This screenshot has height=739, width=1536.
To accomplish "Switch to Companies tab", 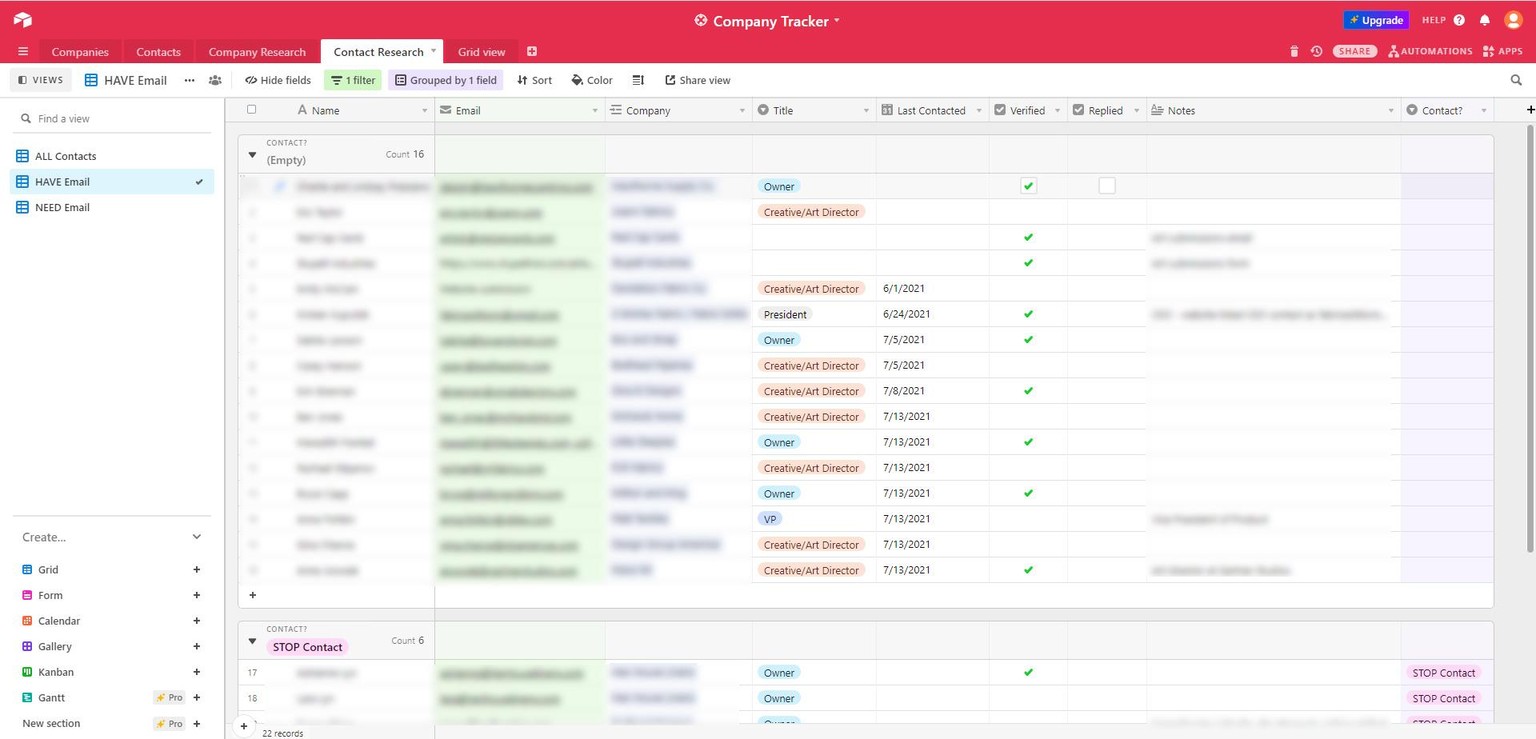I will tap(80, 52).
